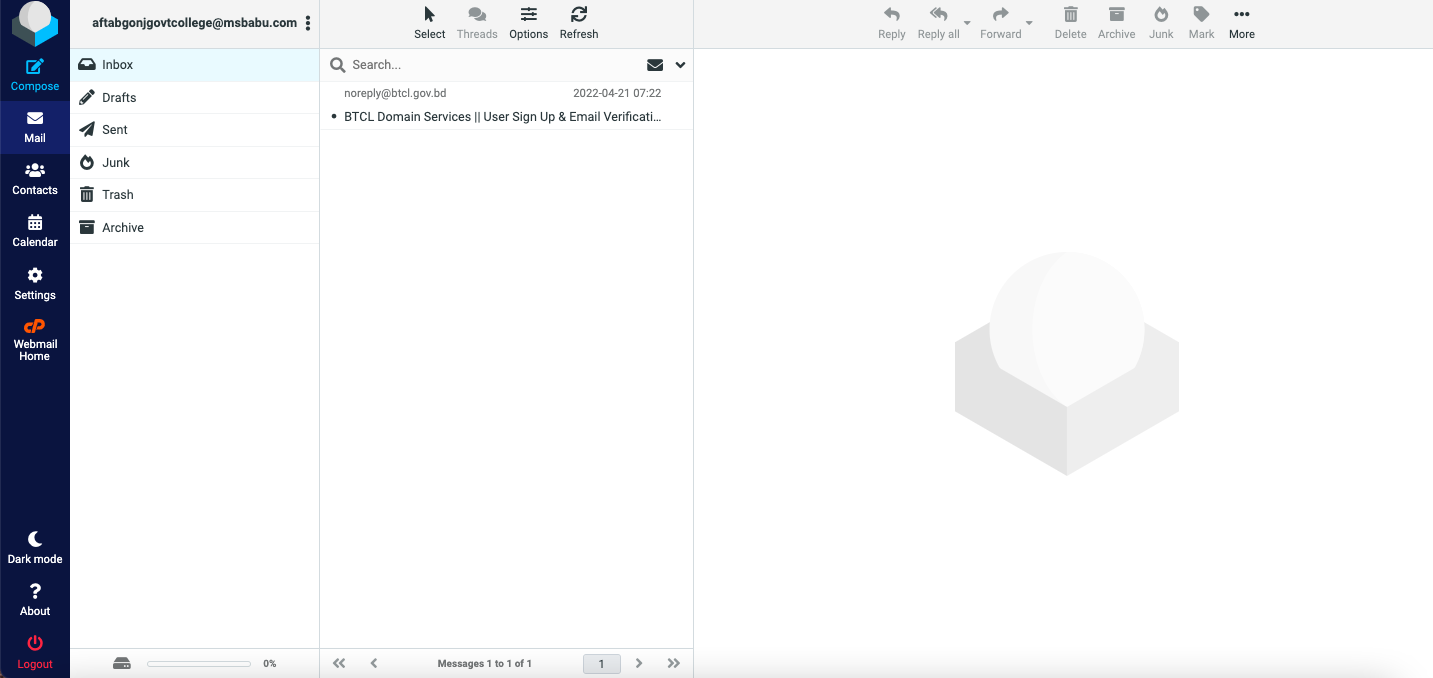Go to the previous page of messages
The width and height of the screenshot is (1433, 678).
374,663
